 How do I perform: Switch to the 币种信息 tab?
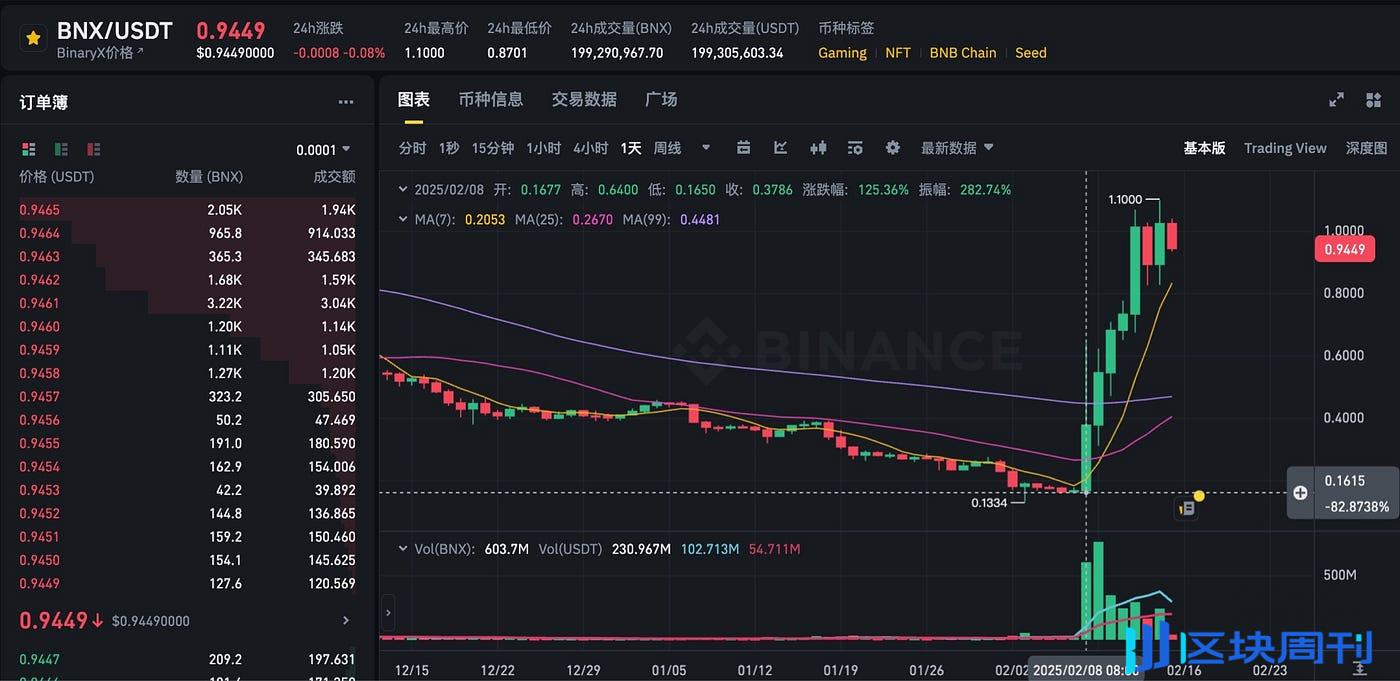490,99
